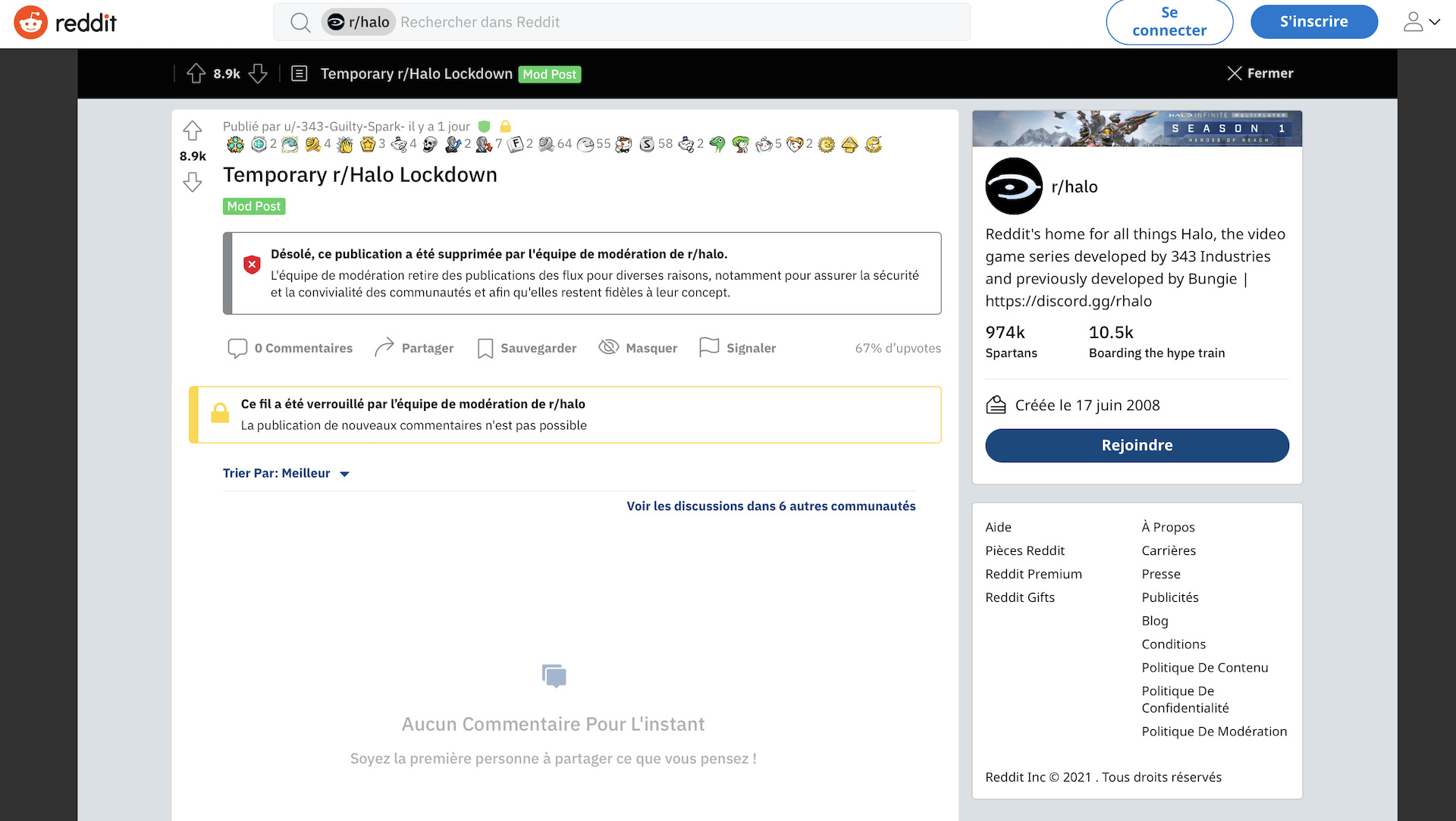Viewport: 1456px width, 821px height.
Task: Open the Politique De Contenu link
Action: 1205,668
